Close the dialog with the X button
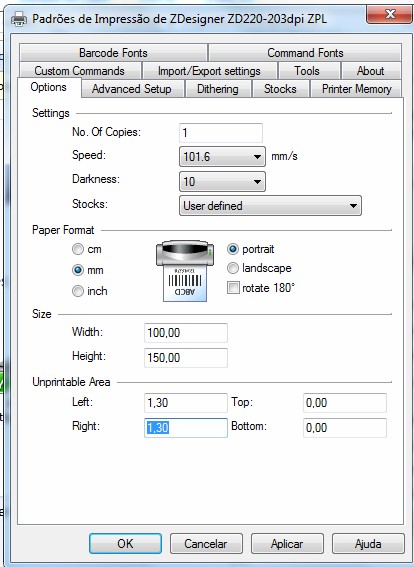This screenshot has width=414, height=567. pyautogui.click(x=389, y=14)
